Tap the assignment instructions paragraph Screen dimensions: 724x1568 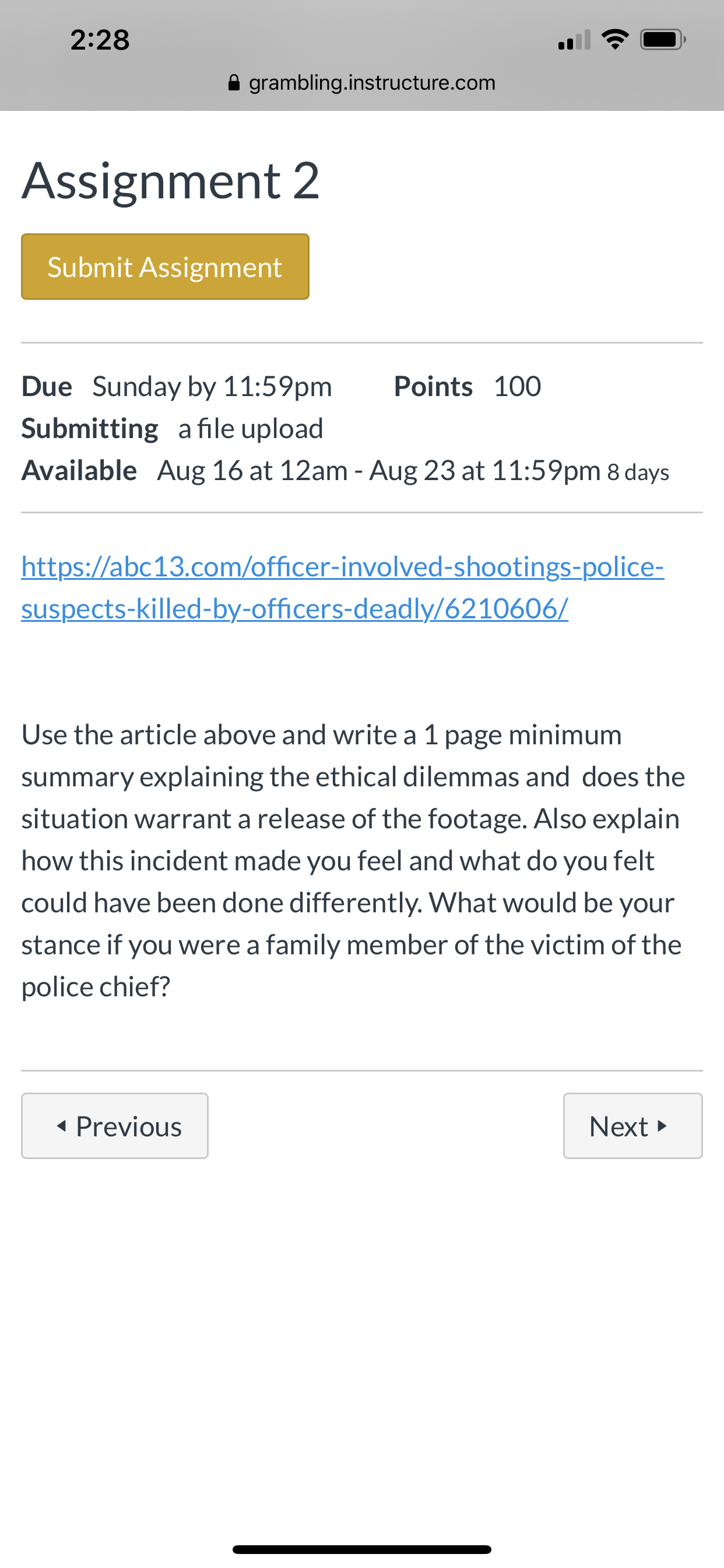(x=353, y=860)
